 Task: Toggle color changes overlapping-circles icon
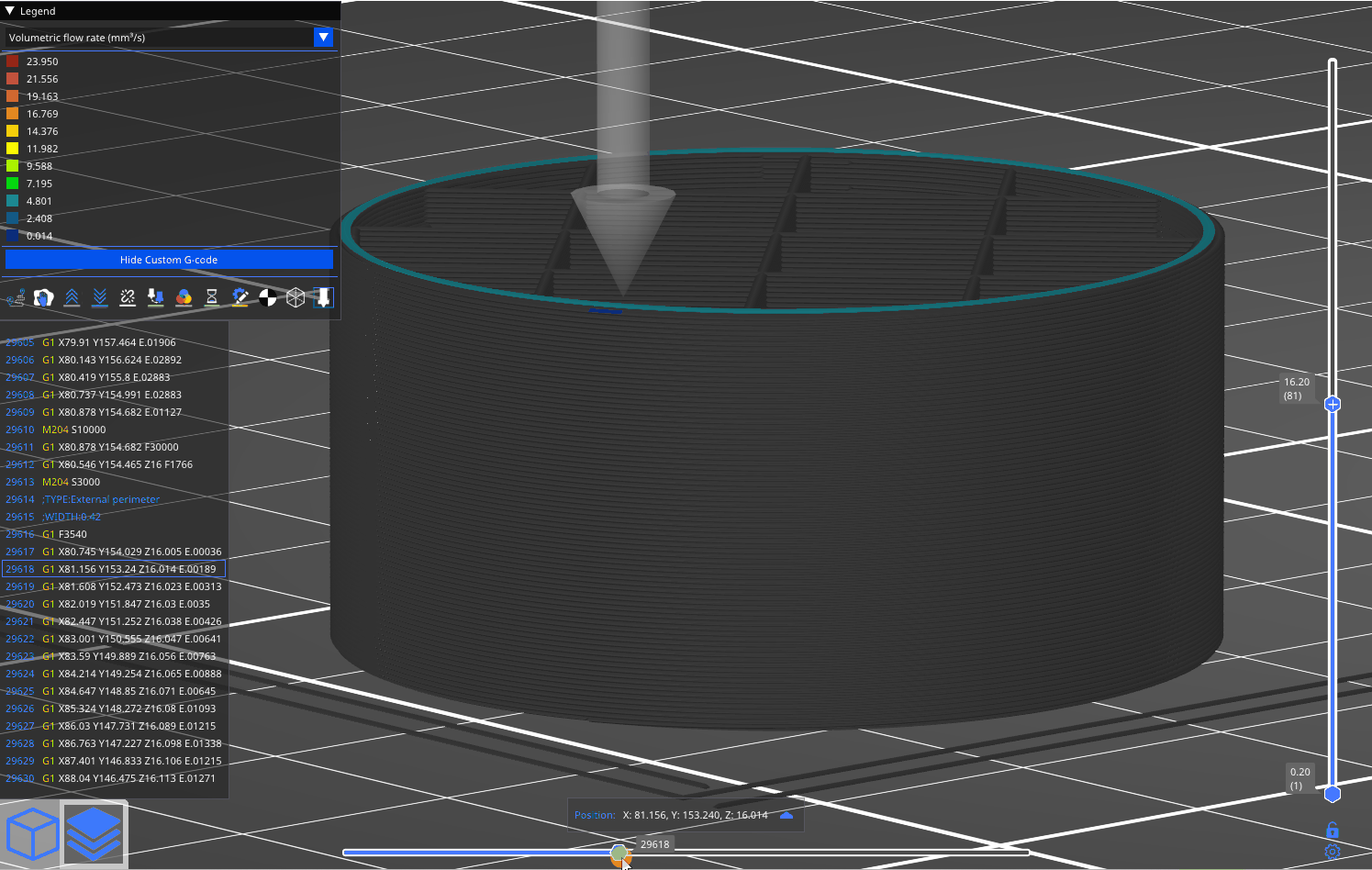184,298
